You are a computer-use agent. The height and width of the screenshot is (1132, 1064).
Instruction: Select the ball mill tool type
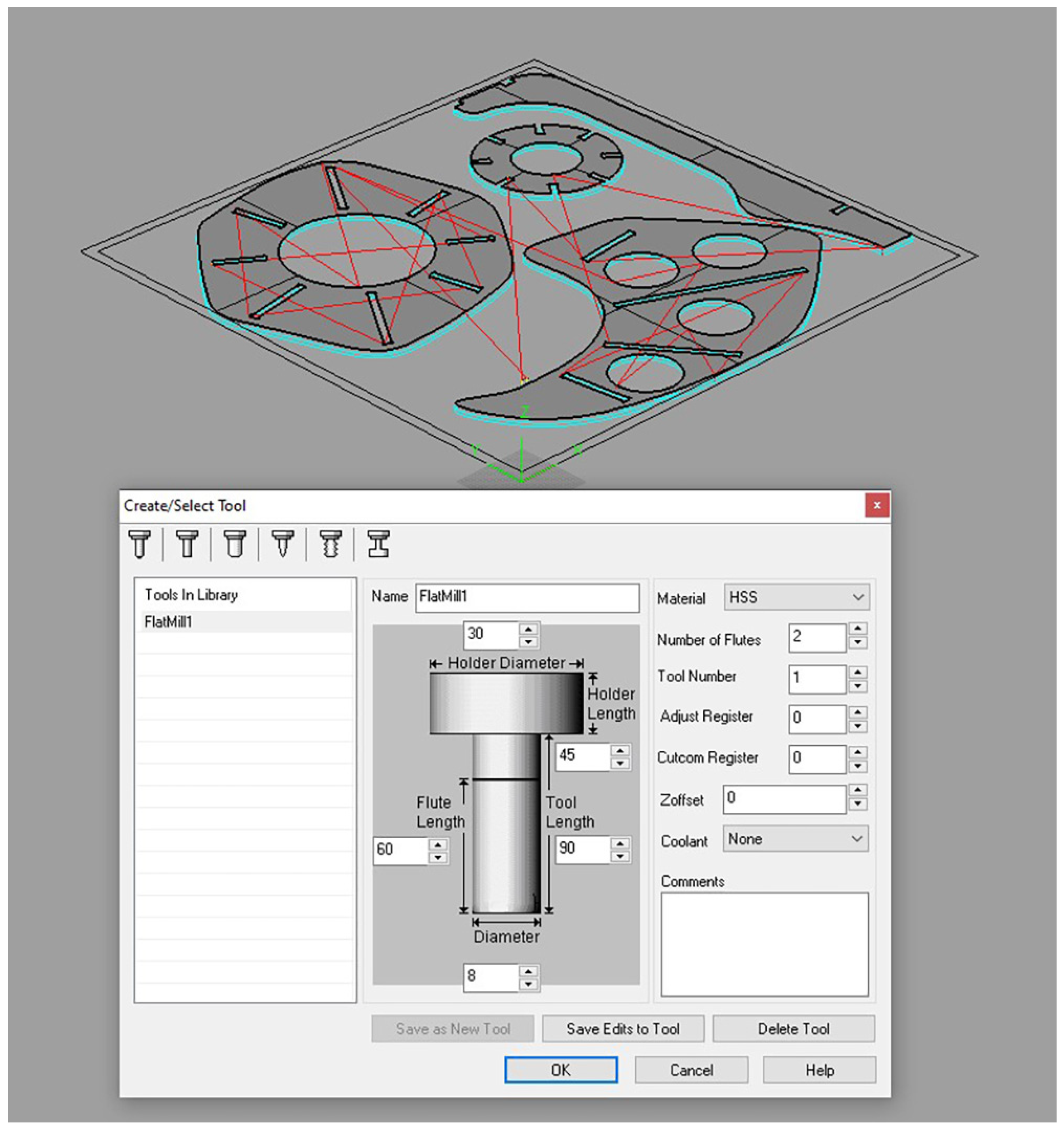[139, 544]
